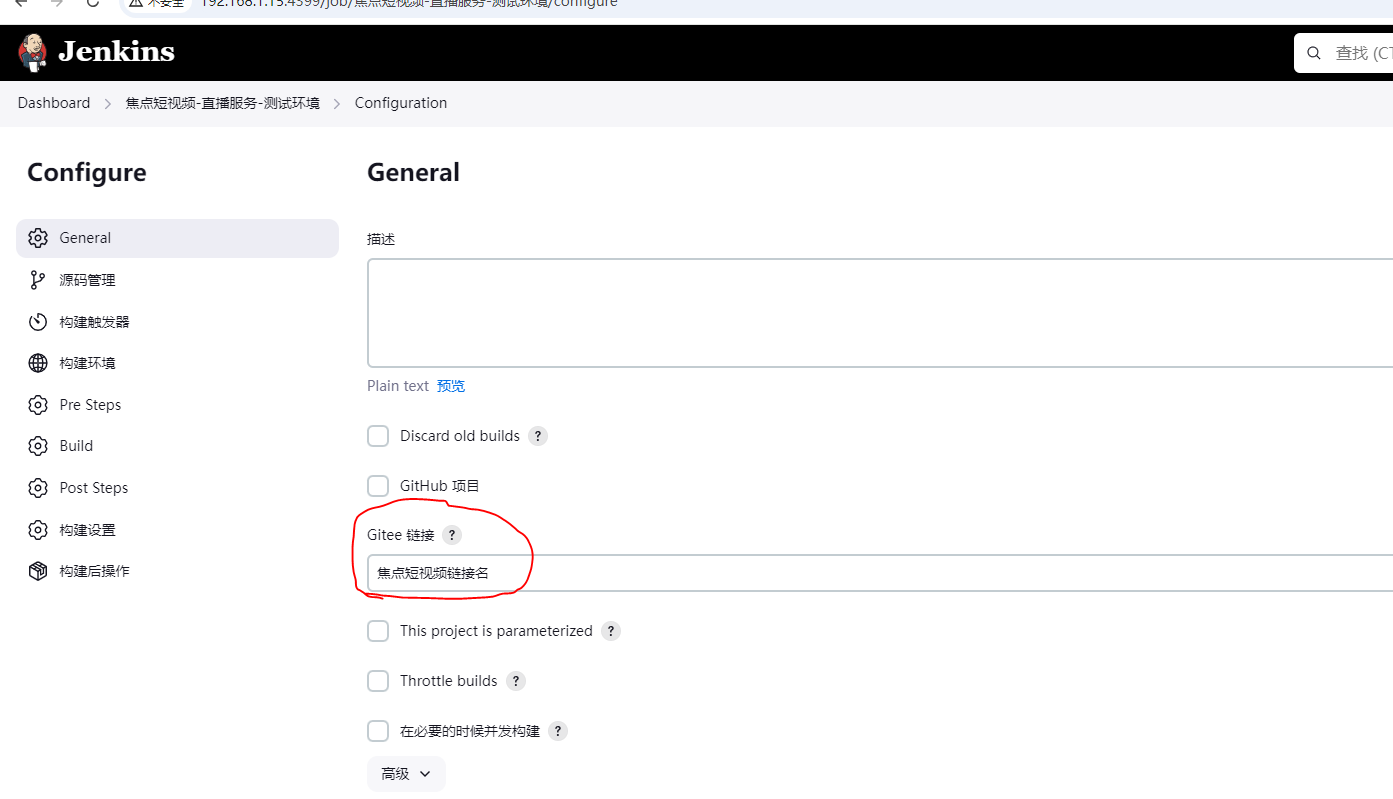1393x799 pixels.
Task: Open help for Throttle builds
Action: [516, 681]
